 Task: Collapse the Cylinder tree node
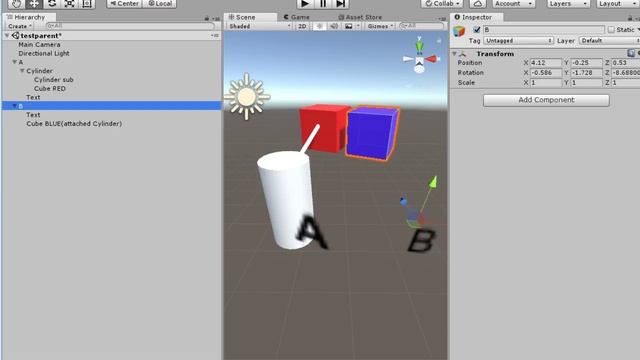pyautogui.click(x=22, y=71)
